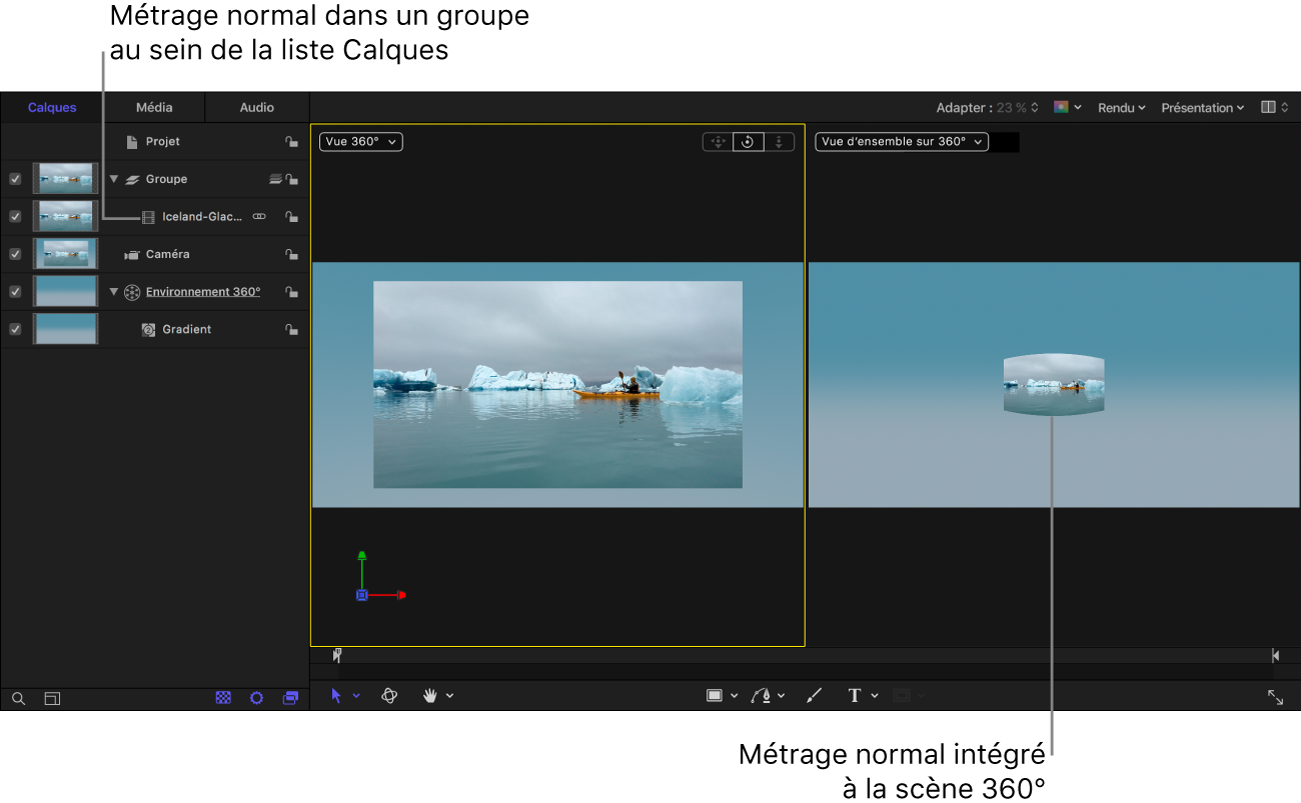Collapse the Environnement 360° disclosure triangle

(x=113, y=291)
